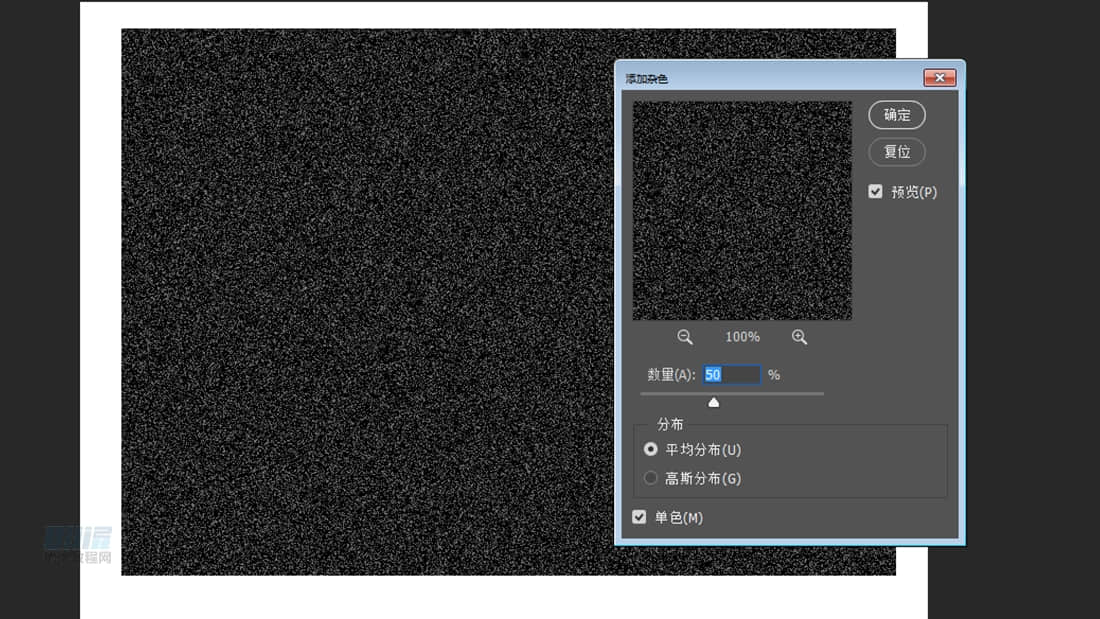1100x619 pixels.
Task: Click the noise preview thumbnail in the dialog
Action: pos(742,211)
